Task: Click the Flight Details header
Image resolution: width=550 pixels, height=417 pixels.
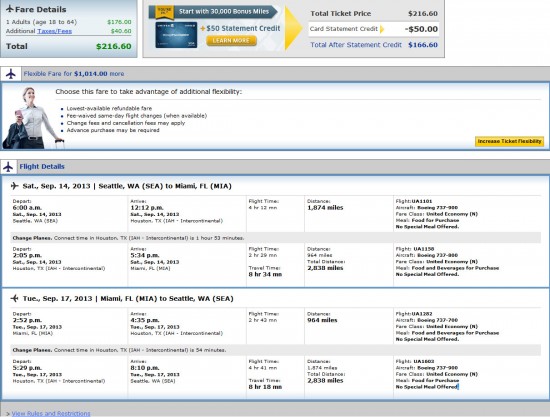Action: tap(42, 167)
